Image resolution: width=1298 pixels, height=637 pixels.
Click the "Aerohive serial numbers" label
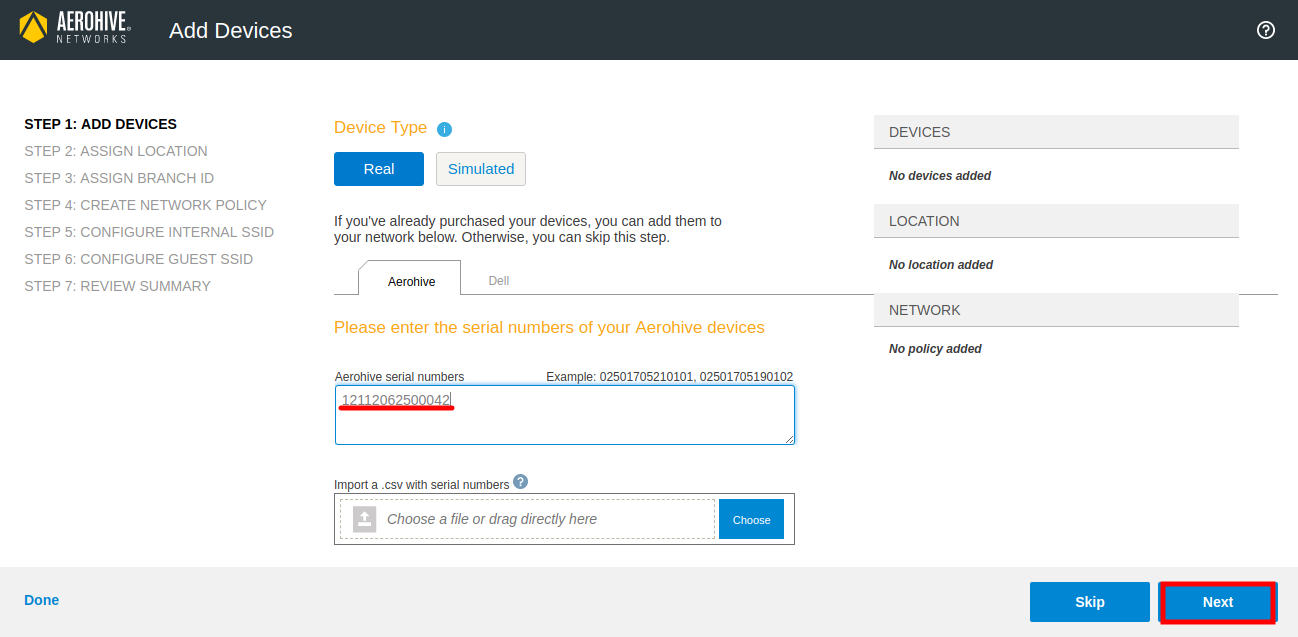point(400,377)
